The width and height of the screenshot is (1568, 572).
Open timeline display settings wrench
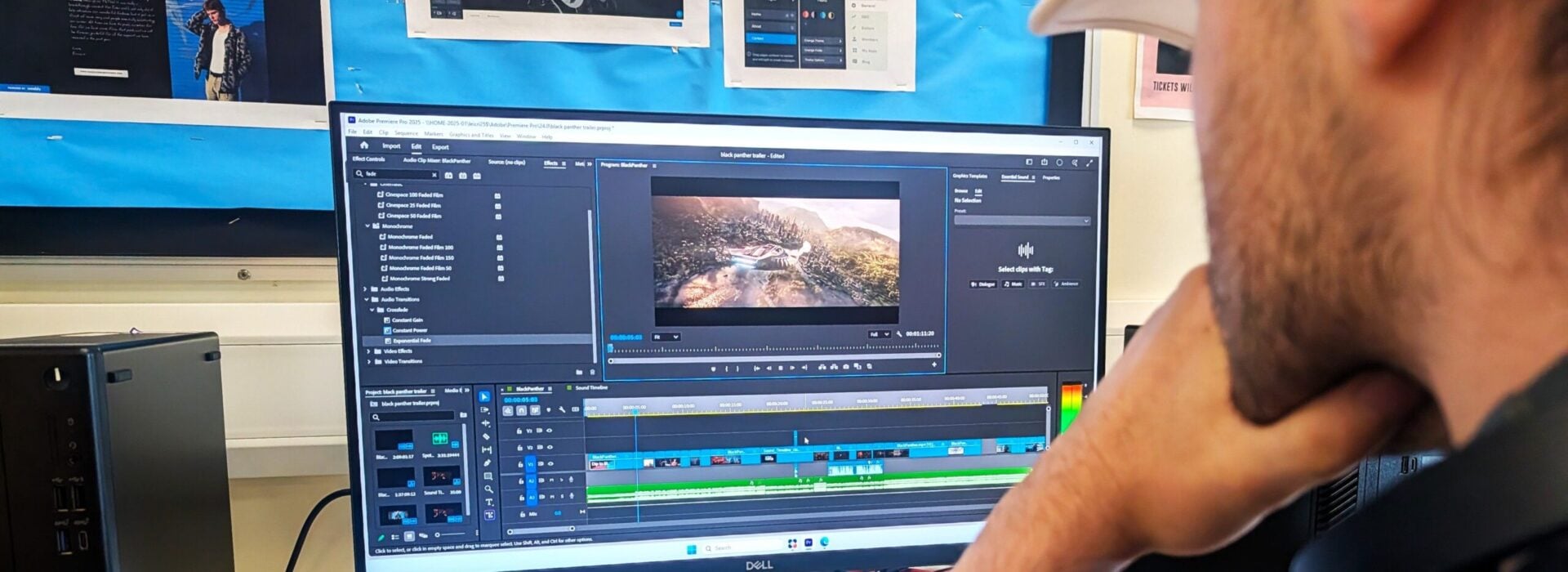(562, 409)
